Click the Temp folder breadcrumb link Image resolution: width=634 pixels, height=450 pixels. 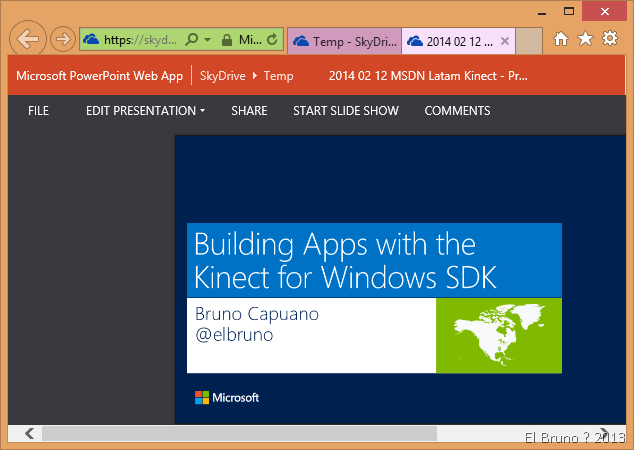[279, 76]
